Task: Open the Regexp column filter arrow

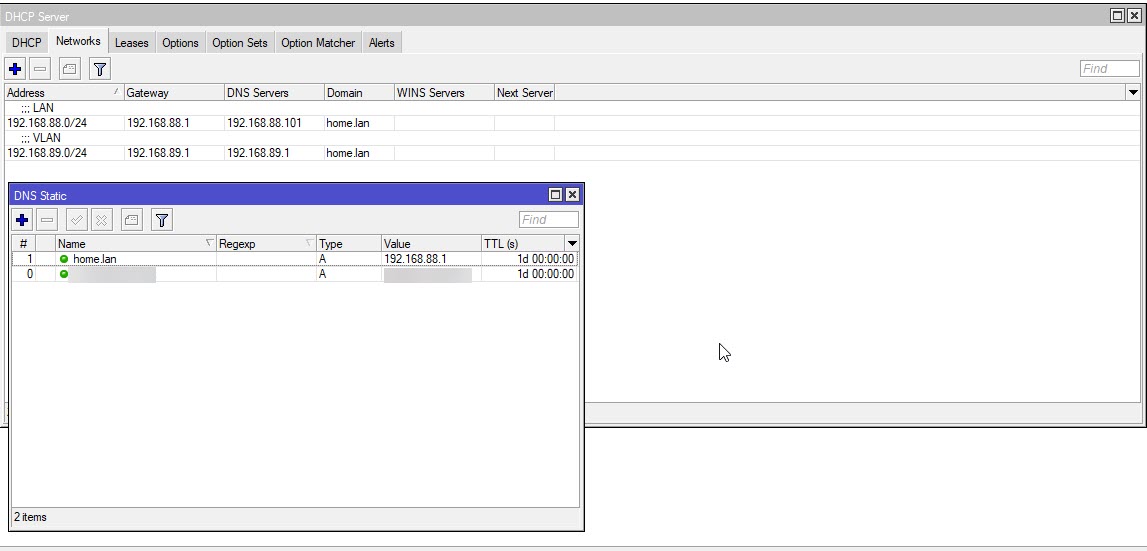Action: [x=309, y=242]
